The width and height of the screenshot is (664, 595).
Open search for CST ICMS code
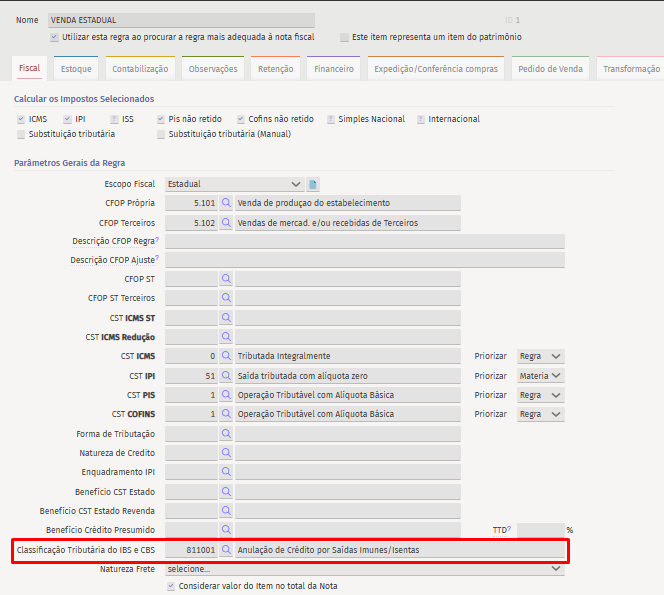pyautogui.click(x=226, y=356)
